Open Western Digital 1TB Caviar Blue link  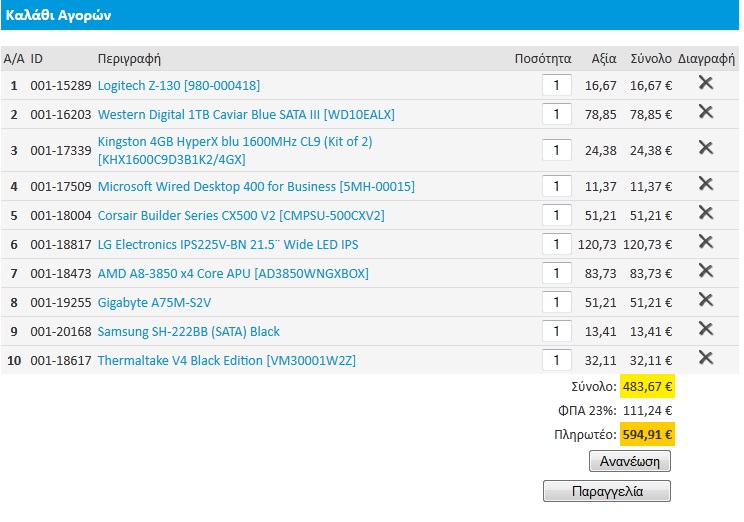246,114
